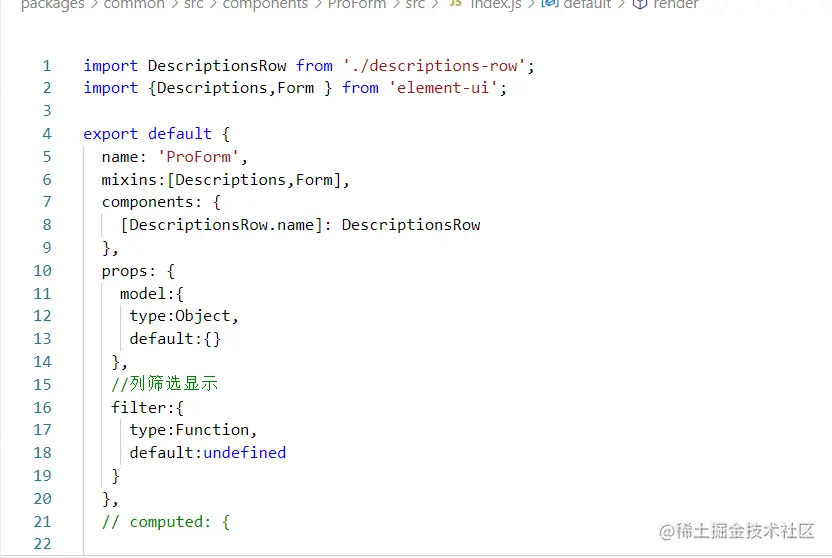The width and height of the screenshot is (832, 558).
Task: Select line number 21 in gutter
Action: [42, 522]
